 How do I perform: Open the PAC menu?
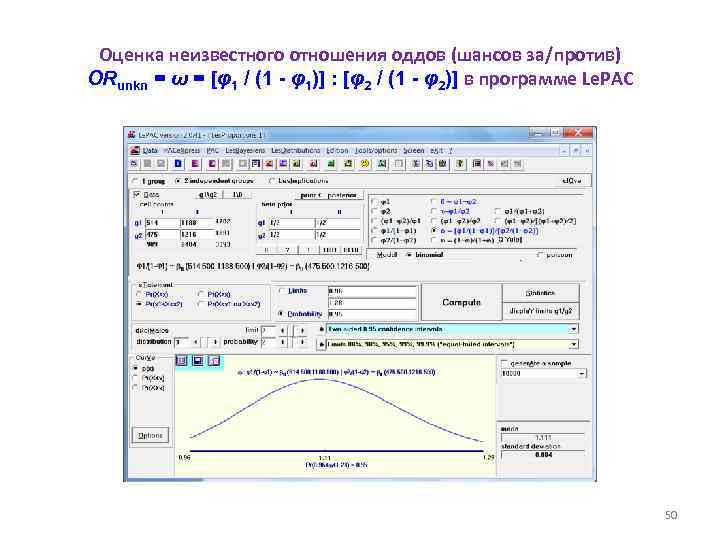(x=212, y=151)
